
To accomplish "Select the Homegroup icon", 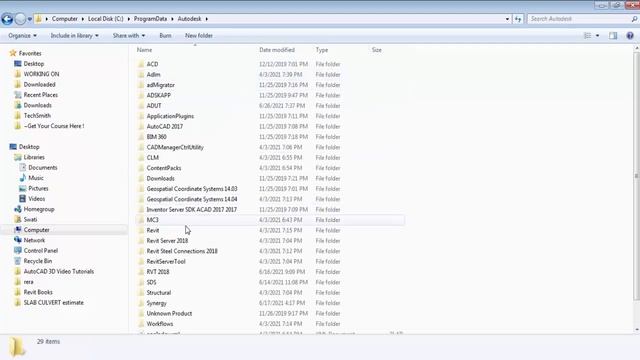I will click(18, 209).
